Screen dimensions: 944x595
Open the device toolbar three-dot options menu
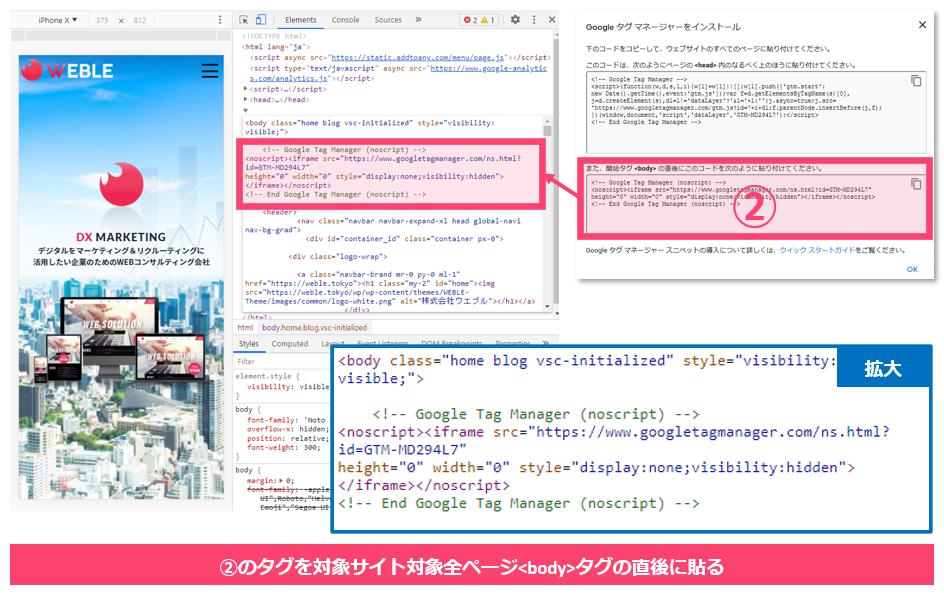pyautogui.click(x=220, y=20)
